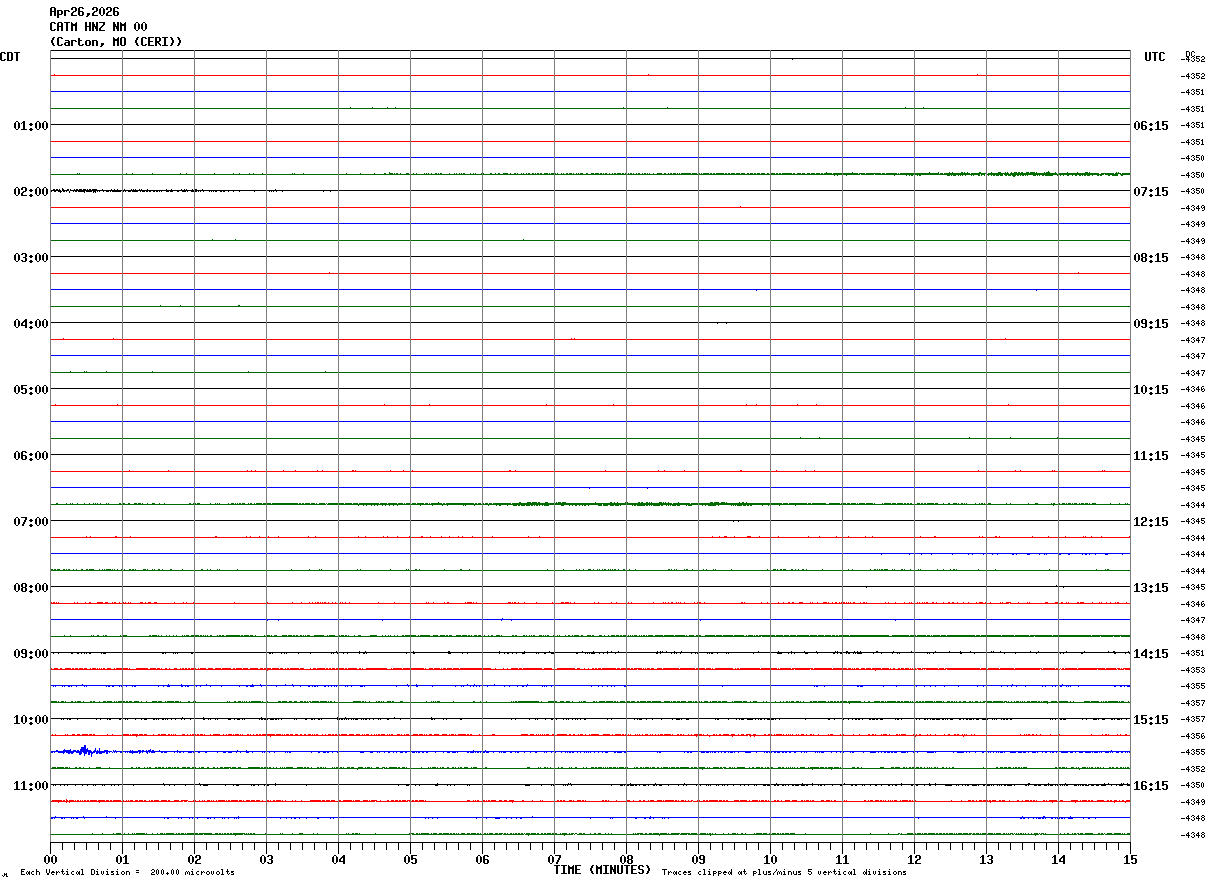The image size is (1210, 886).
Task: Click minute 04 on the time axis
Action: 338,859
